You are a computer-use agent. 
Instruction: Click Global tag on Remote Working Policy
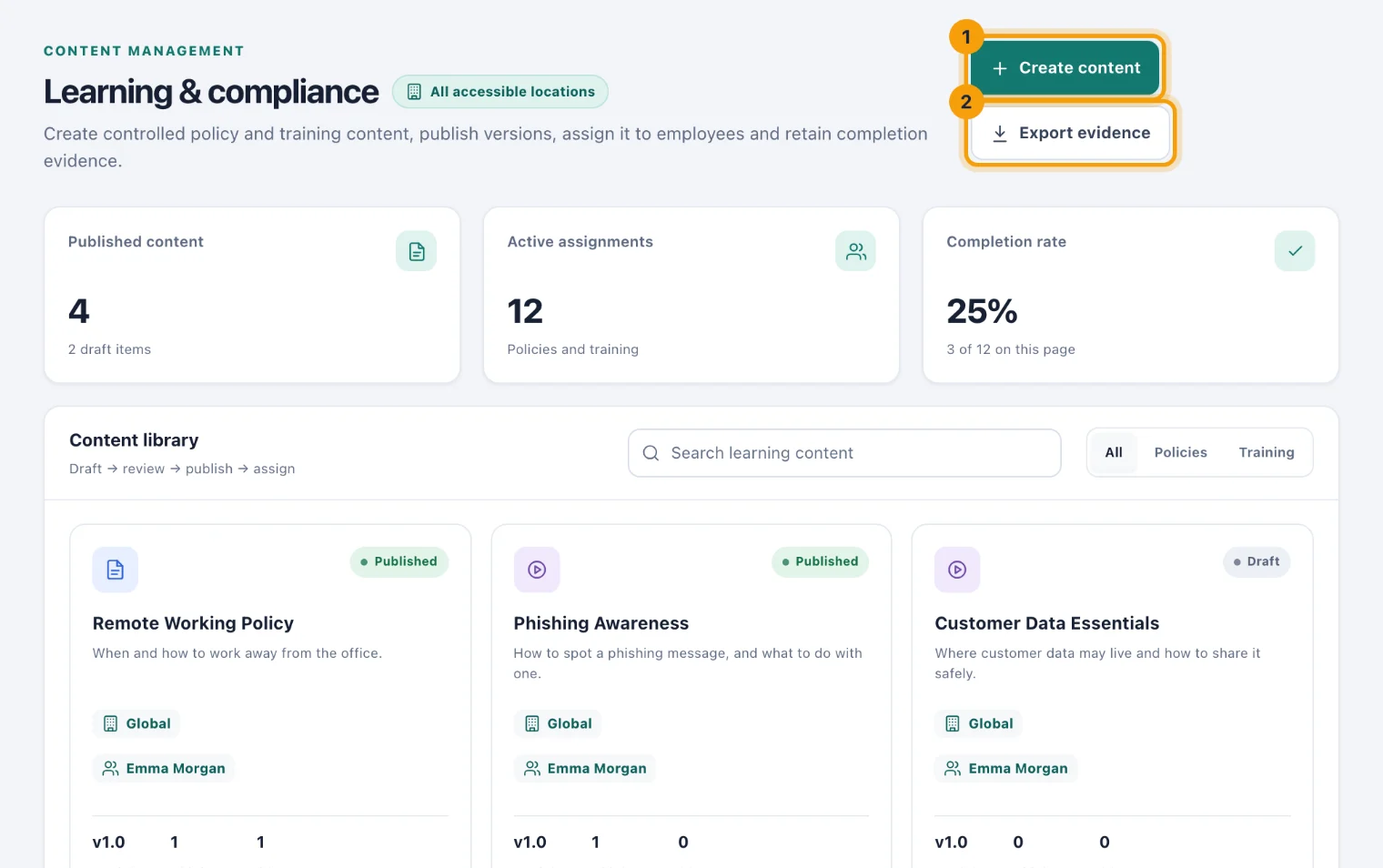[x=136, y=723]
